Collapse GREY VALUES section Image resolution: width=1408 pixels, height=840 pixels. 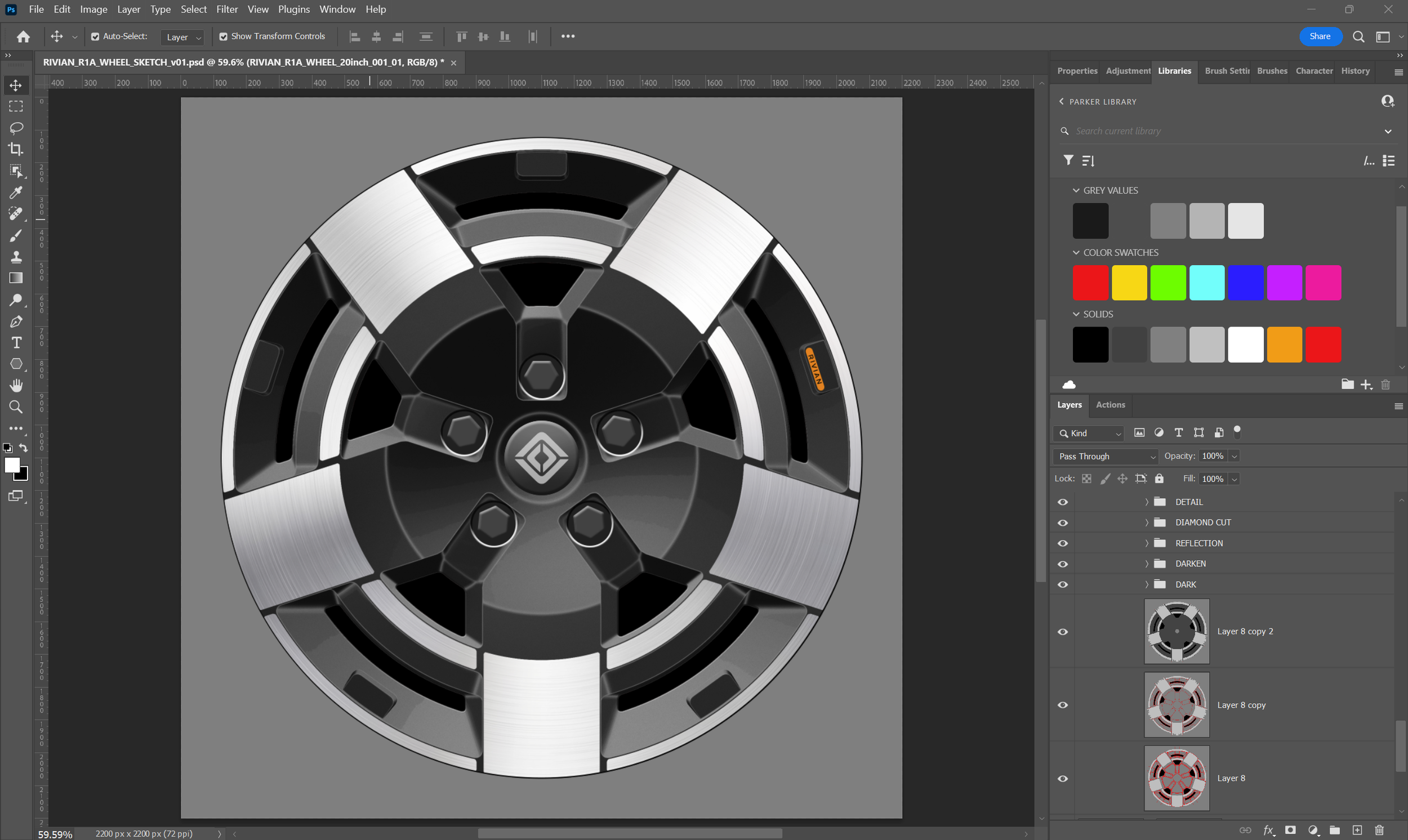tap(1076, 191)
